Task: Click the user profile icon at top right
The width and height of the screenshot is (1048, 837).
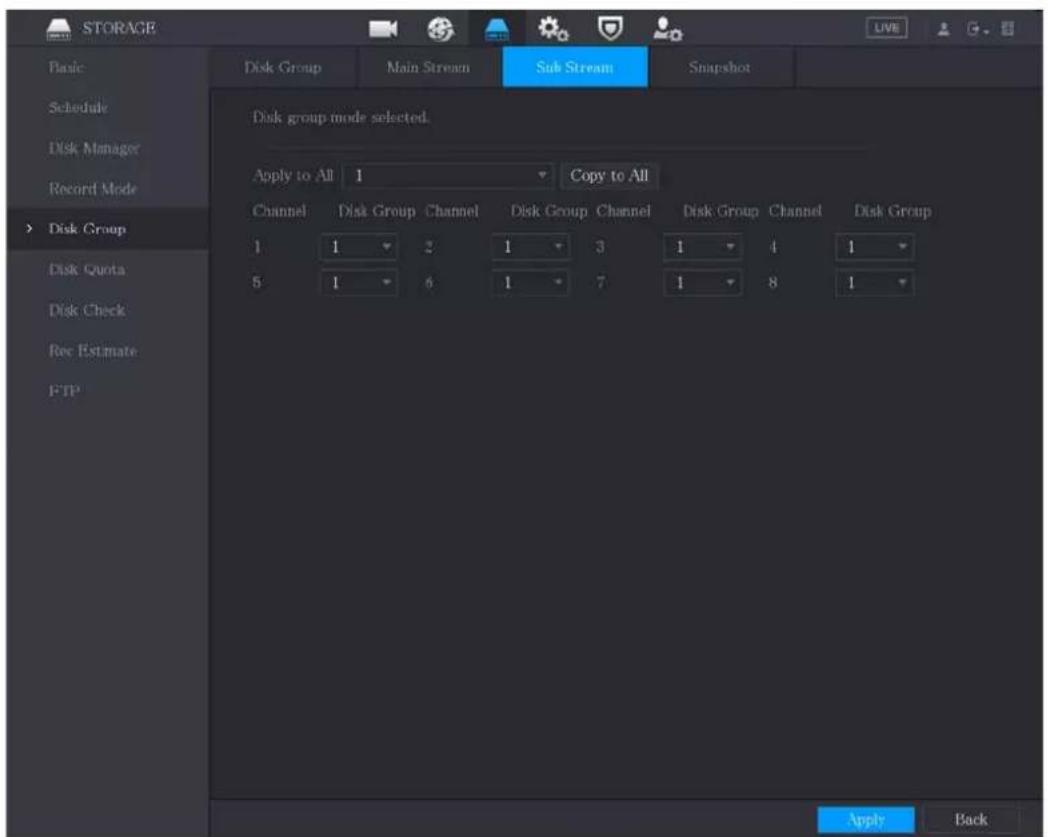Action: click(943, 29)
